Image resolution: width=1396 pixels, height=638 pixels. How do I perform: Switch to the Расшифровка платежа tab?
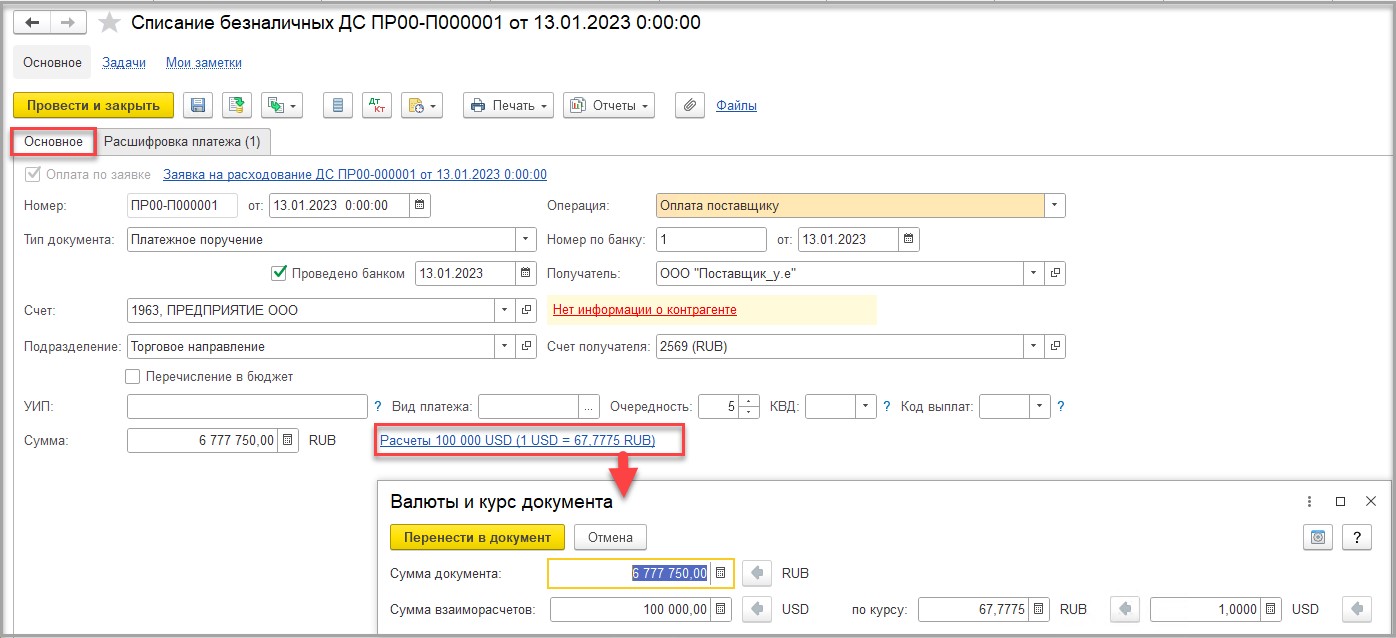183,142
